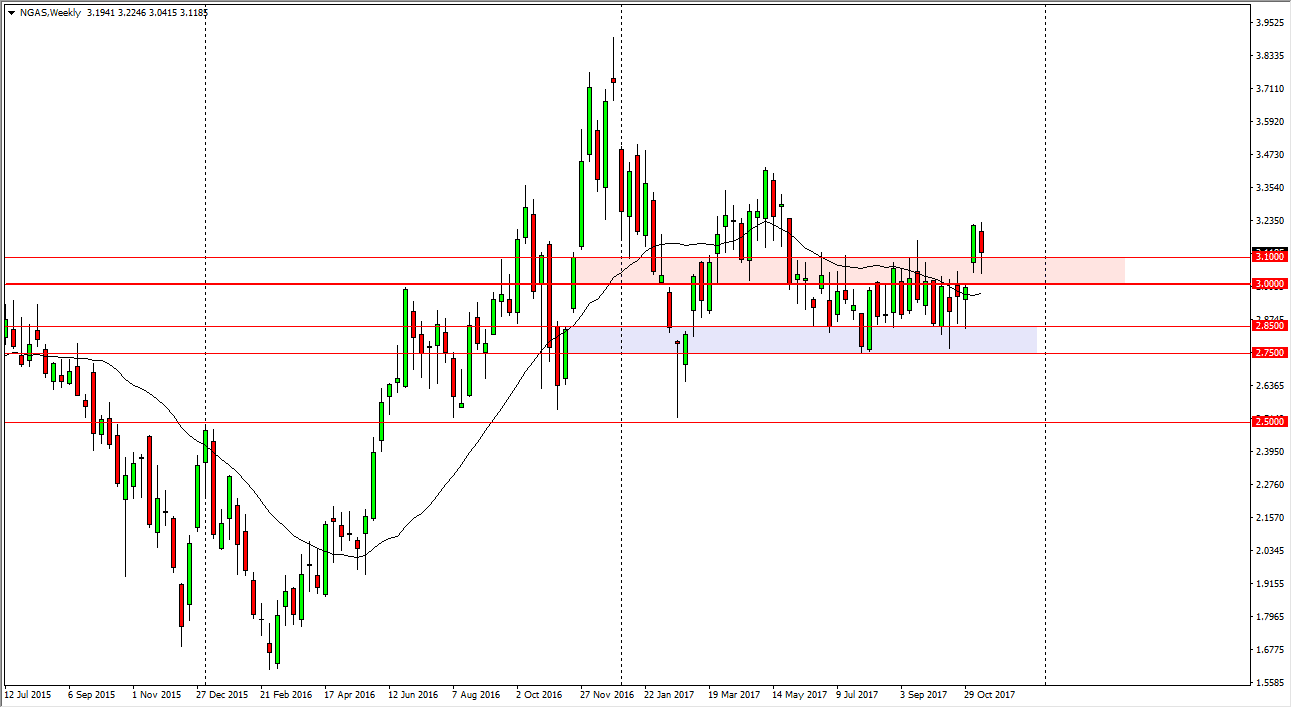The height and width of the screenshot is (708, 1292).
Task: Click the 27 Nov 2016 date label
Action: pyautogui.click(x=606, y=694)
